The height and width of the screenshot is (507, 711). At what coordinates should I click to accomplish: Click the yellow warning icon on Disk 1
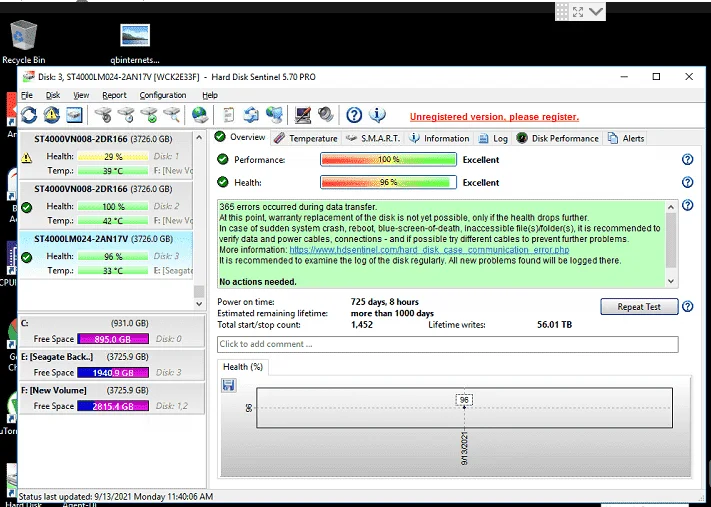pos(27,158)
